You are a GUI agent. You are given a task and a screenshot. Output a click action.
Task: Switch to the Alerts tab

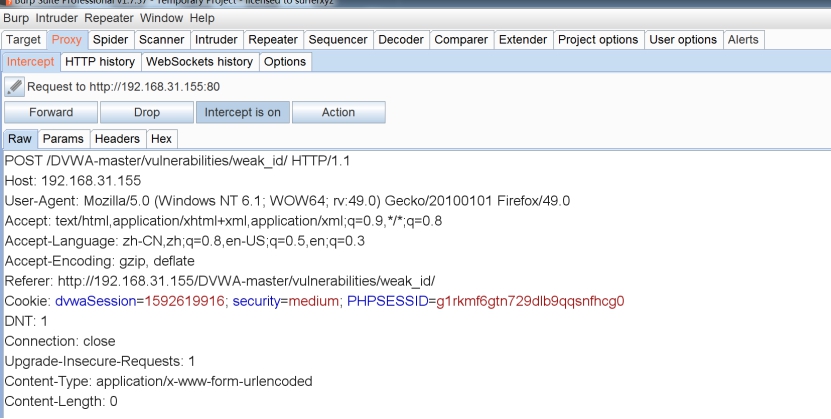click(x=743, y=40)
